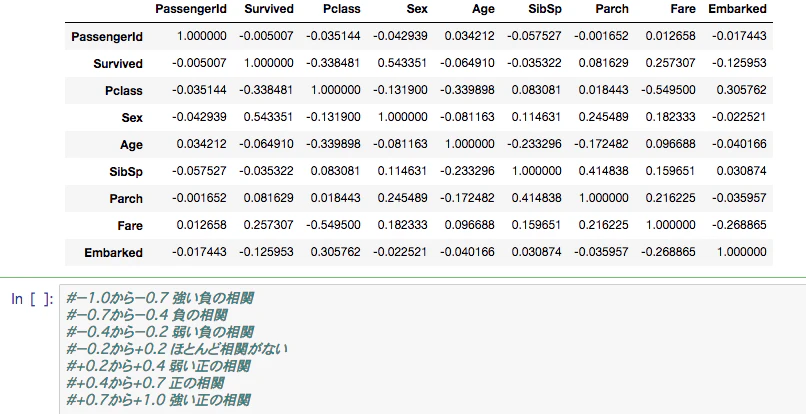Click comment line '#+0.7から+1.0 強い正の相関'
806x414 pixels.
(x=158, y=400)
